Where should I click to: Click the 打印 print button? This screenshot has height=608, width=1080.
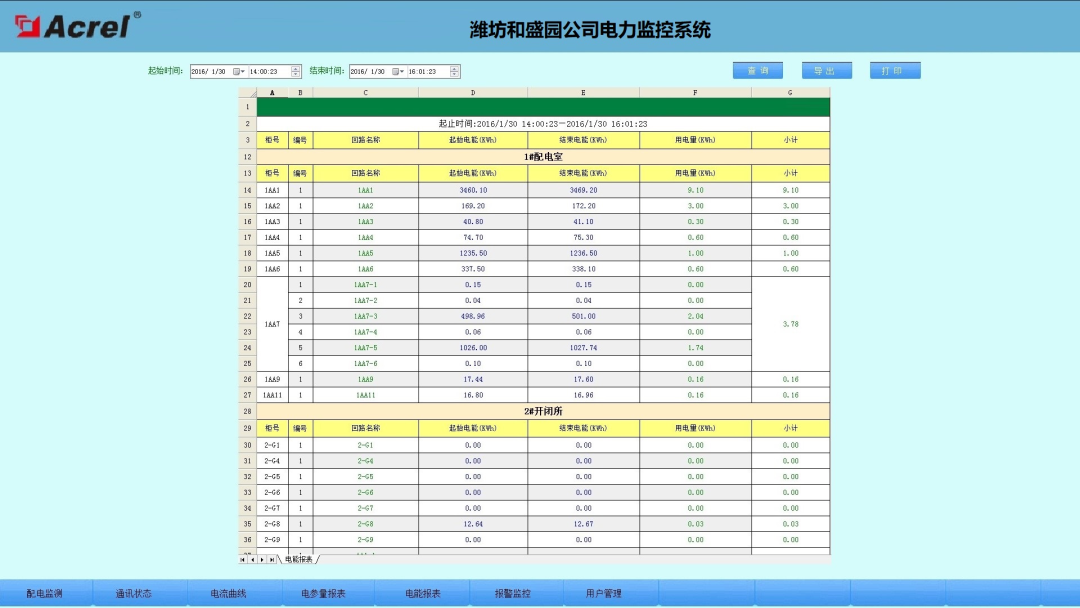click(x=895, y=71)
